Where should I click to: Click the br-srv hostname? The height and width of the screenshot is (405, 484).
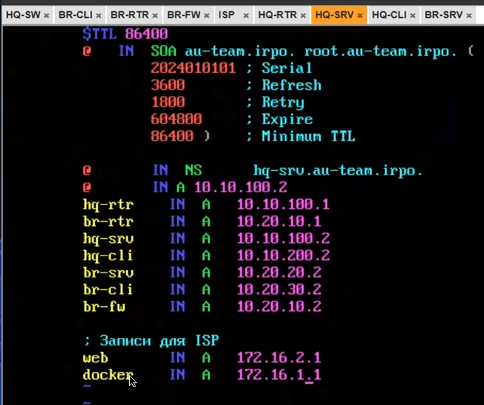coord(108,273)
